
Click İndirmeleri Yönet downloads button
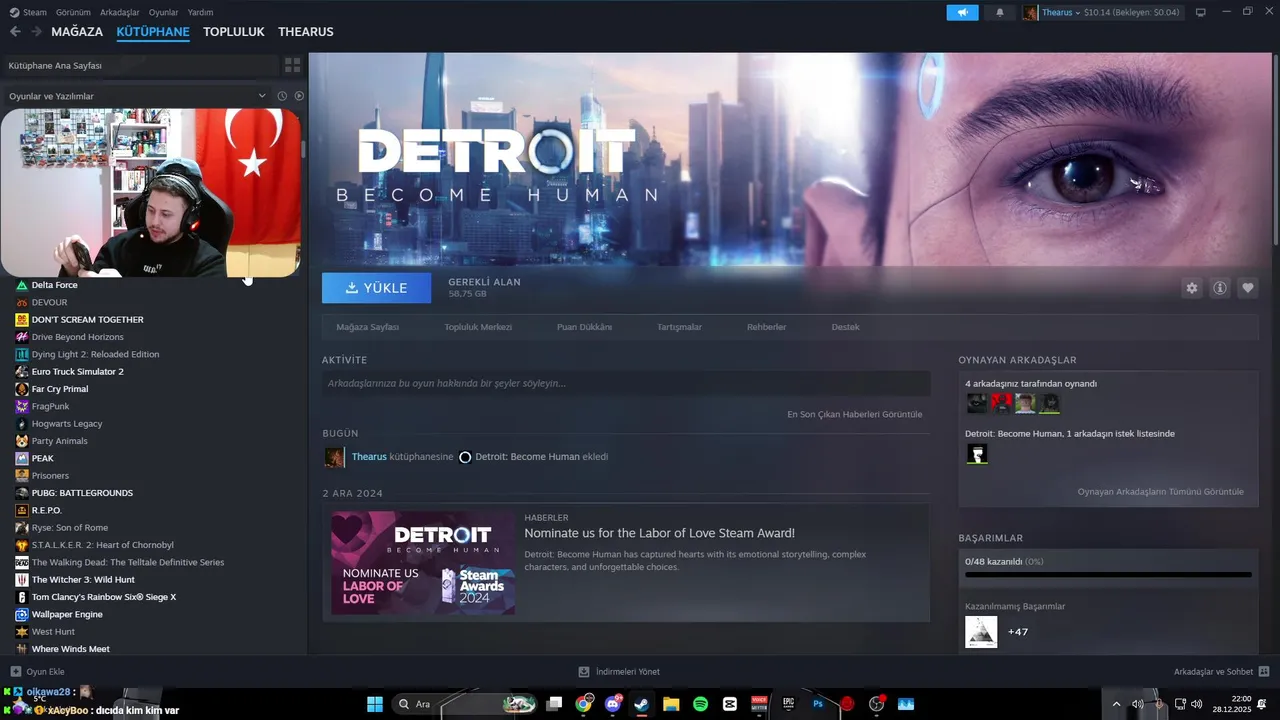[x=619, y=672]
